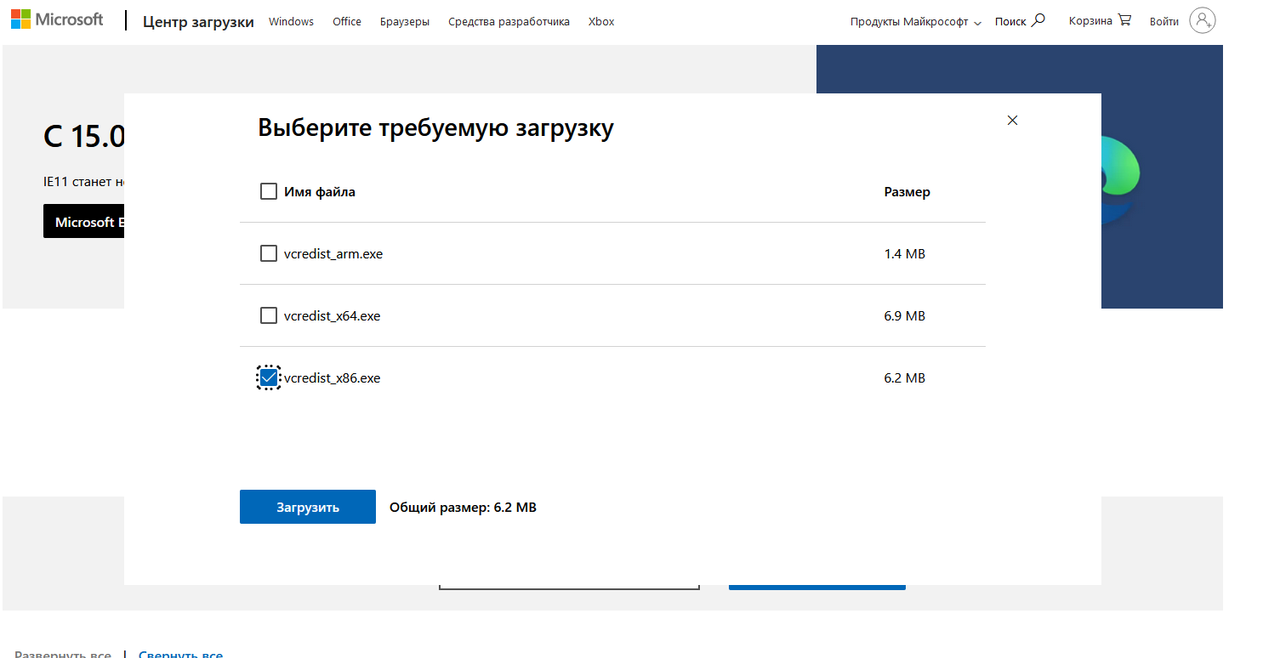This screenshot has width=1280, height=658.
Task: Click vcredist_x64.exe file name
Action: point(332,316)
